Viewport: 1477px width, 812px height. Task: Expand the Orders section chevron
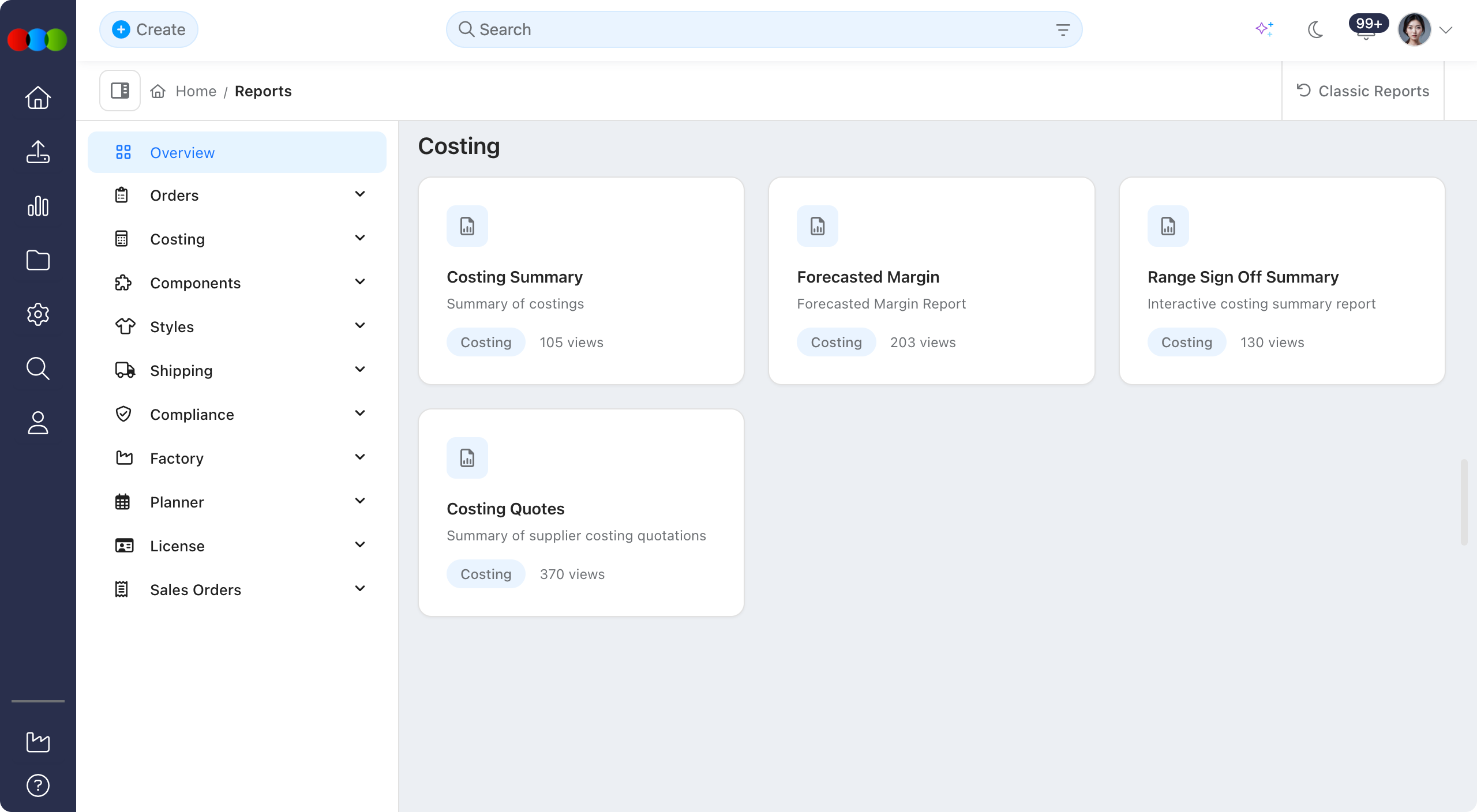(x=360, y=194)
